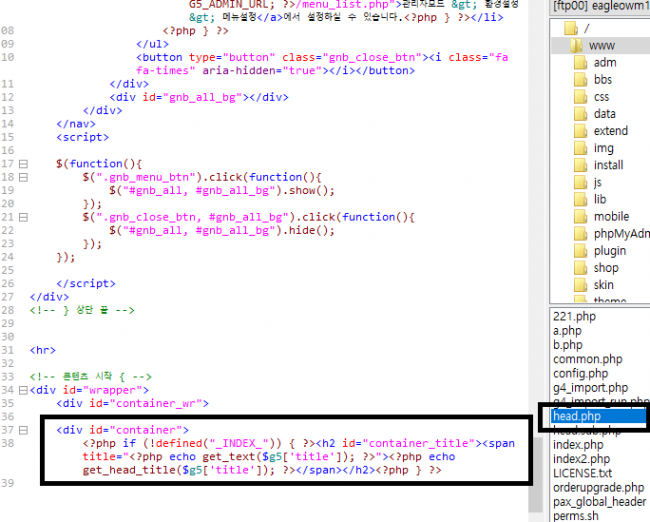Open the phpMyAdmin folder icon

(x=580, y=234)
